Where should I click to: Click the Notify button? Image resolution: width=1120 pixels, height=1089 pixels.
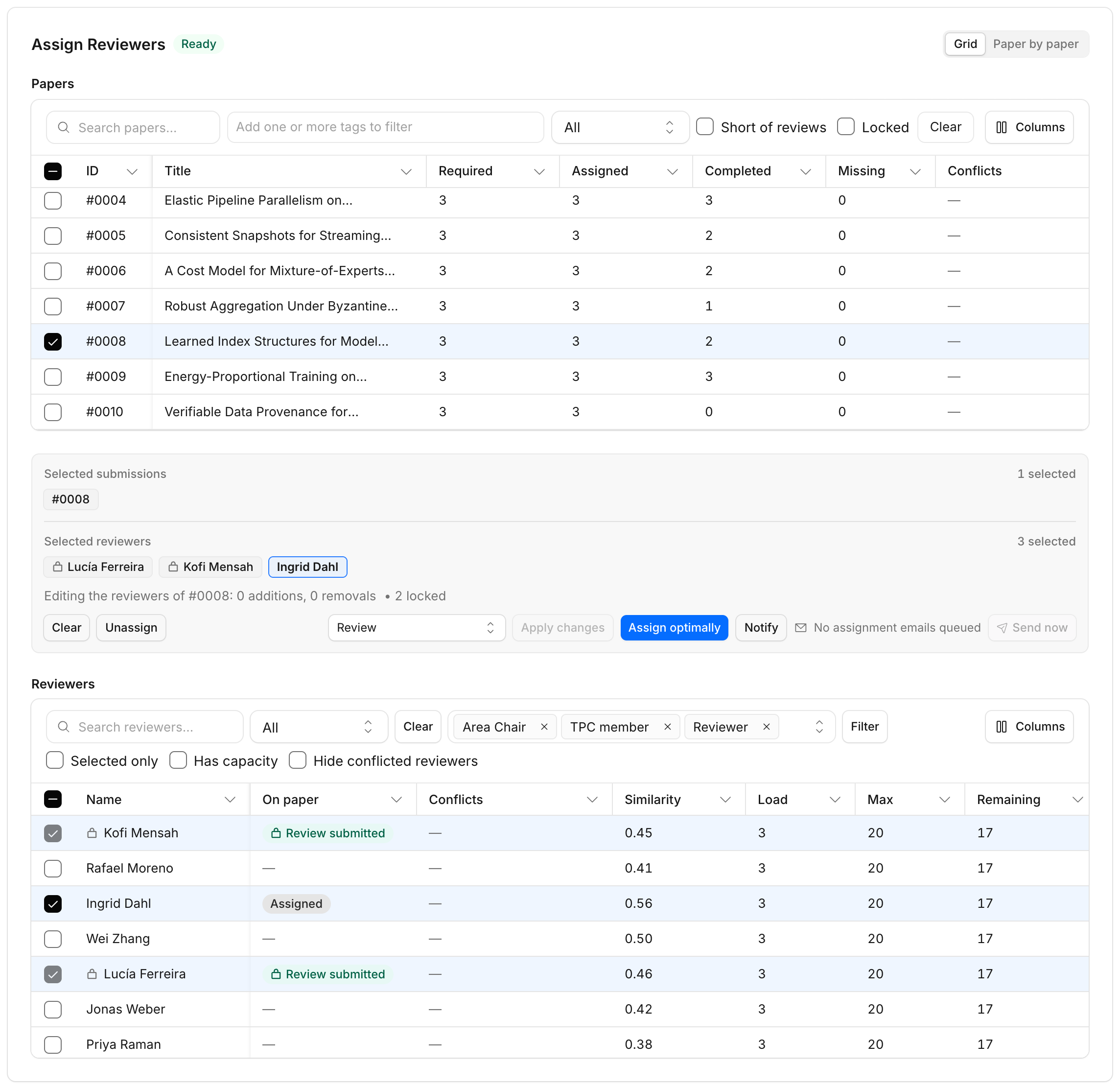(760, 627)
